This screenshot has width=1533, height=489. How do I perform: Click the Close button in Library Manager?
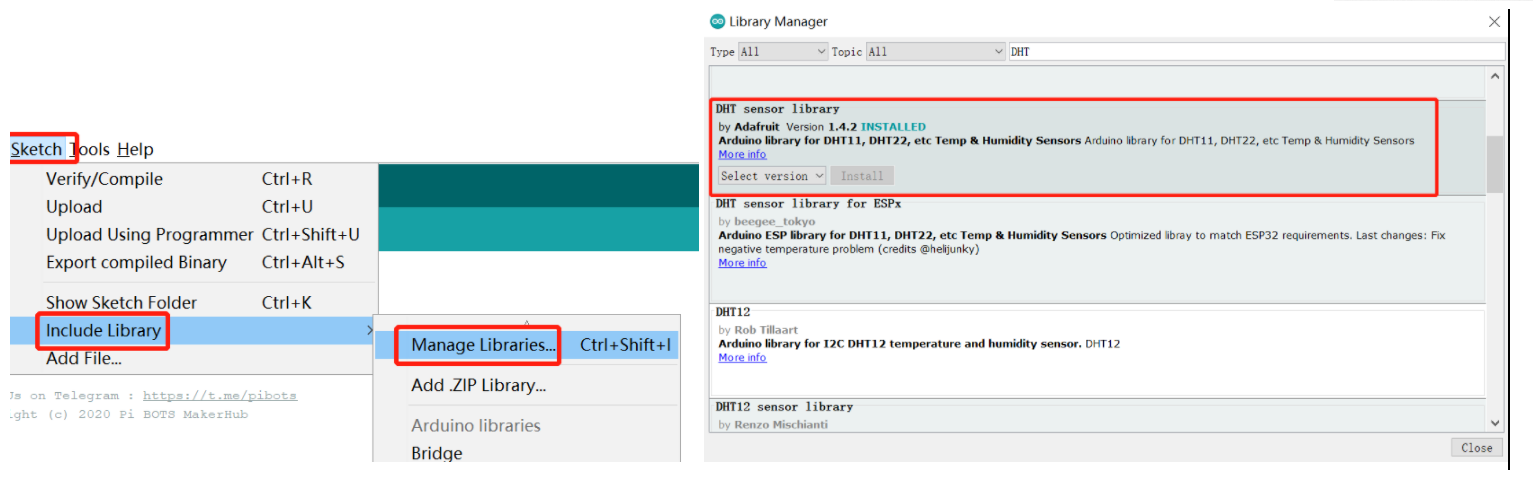(1476, 448)
